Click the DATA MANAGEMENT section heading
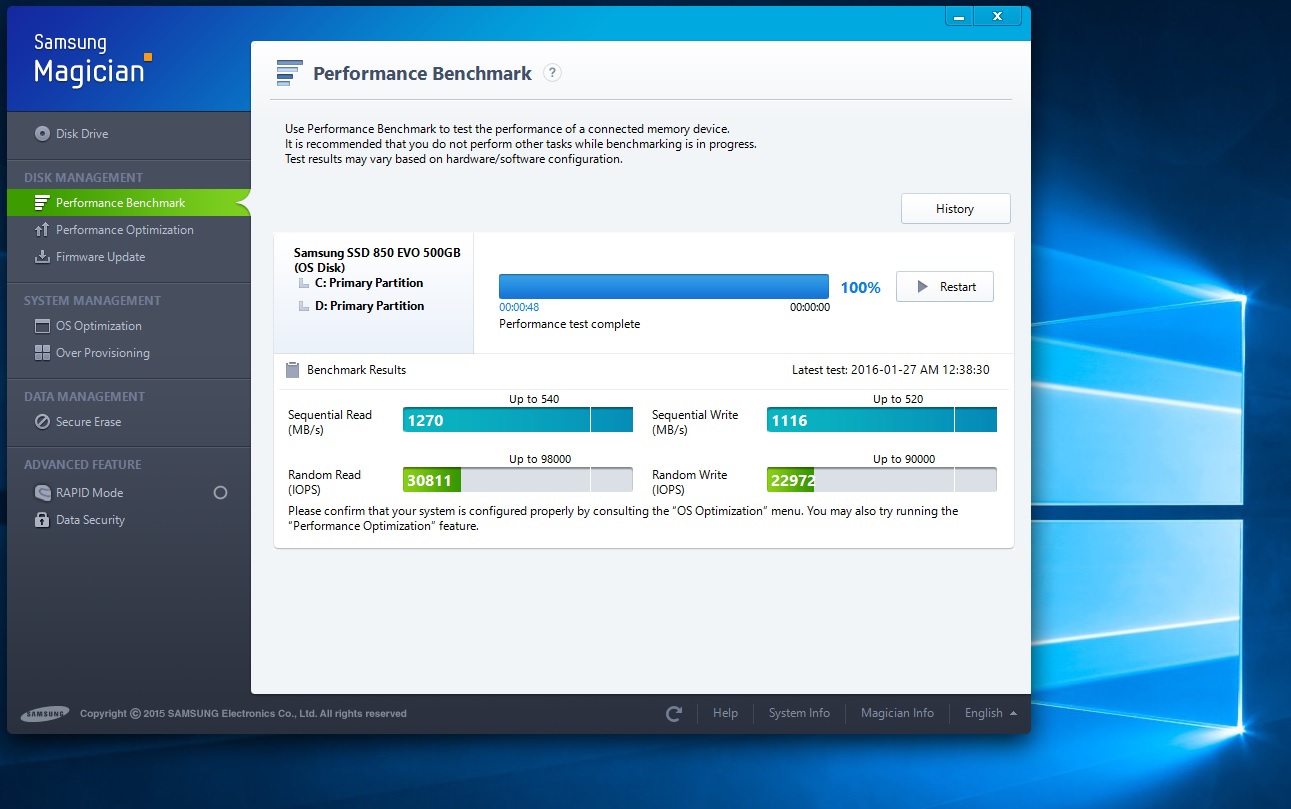The width and height of the screenshot is (1291, 809). pos(84,396)
